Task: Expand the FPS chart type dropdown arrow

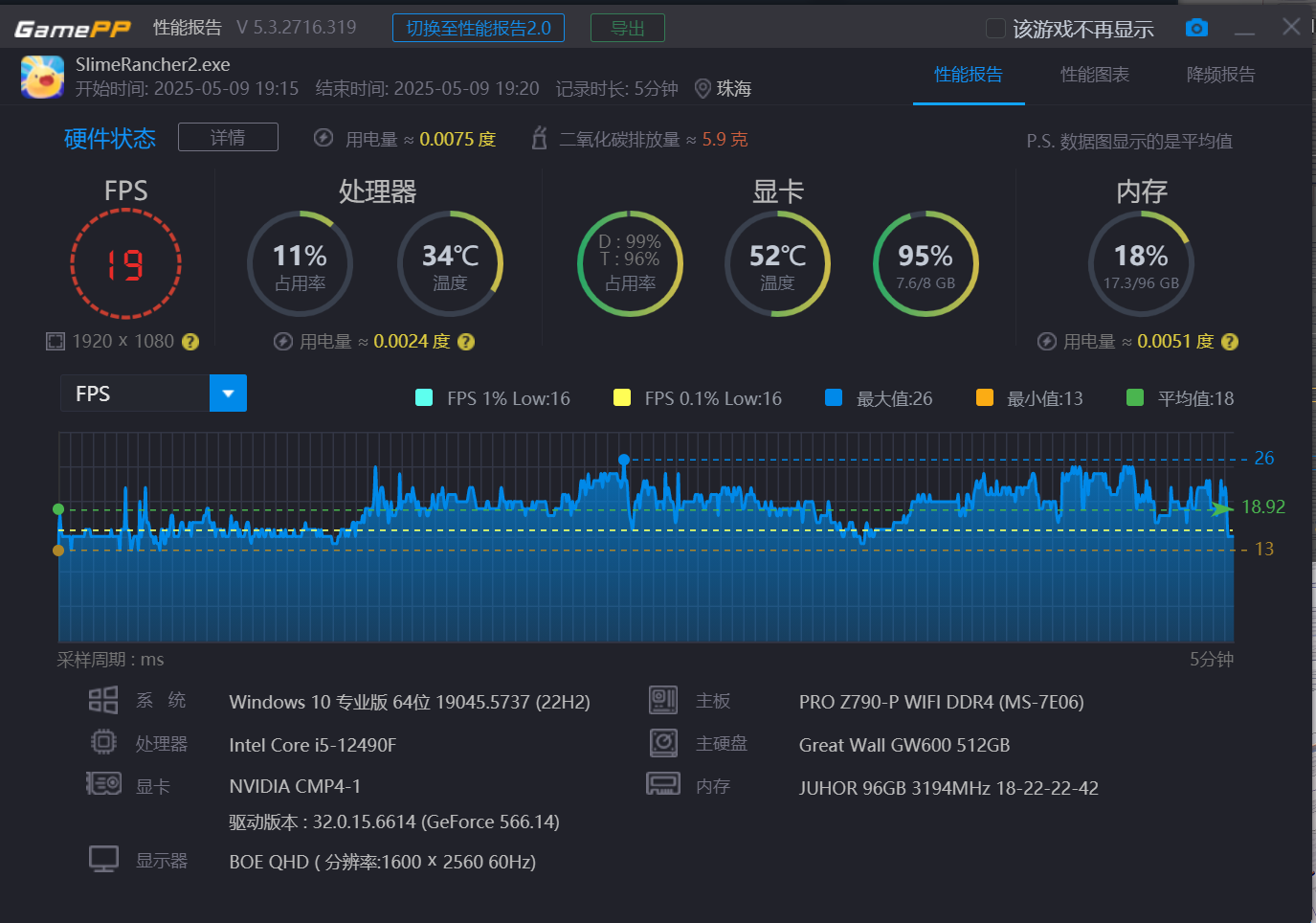Action: point(228,394)
